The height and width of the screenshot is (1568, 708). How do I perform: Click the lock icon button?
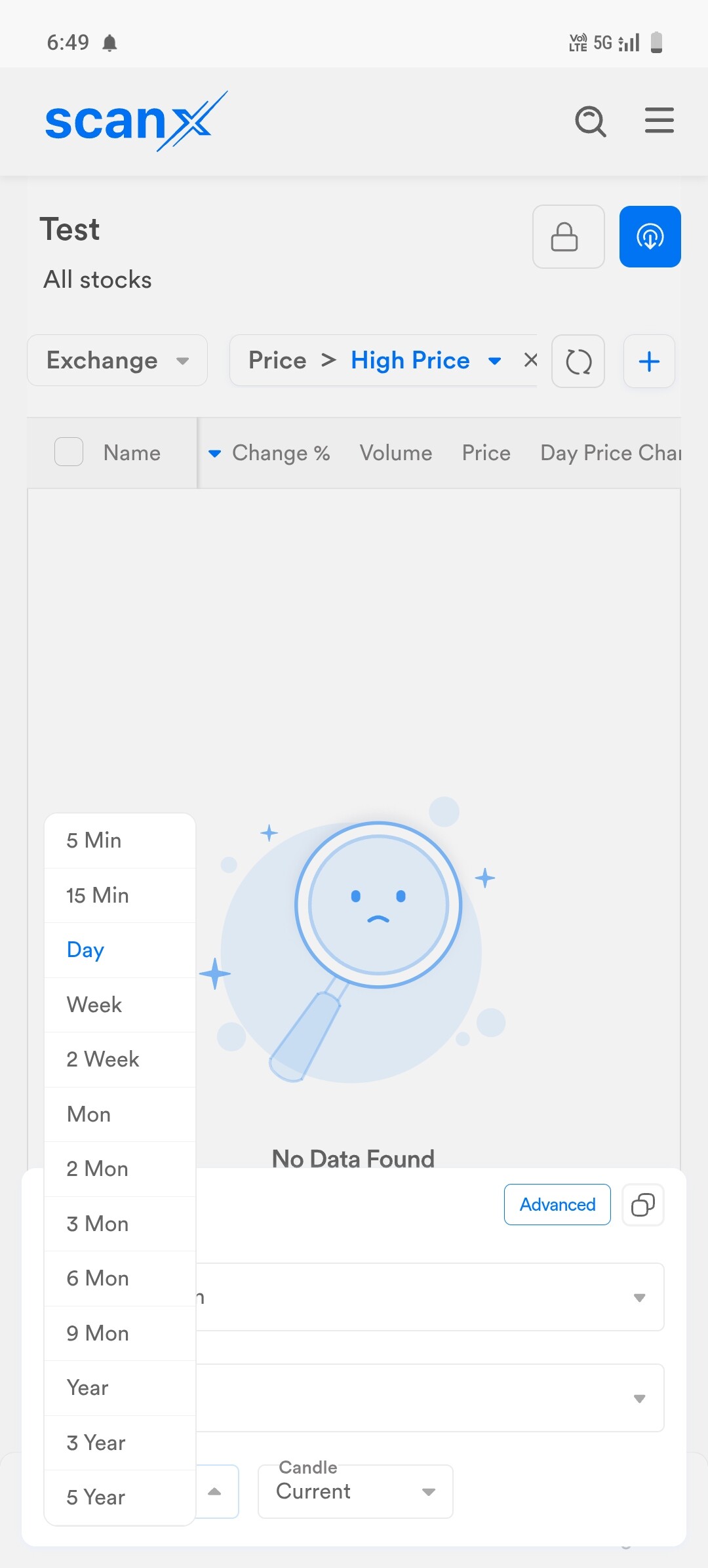pos(568,237)
